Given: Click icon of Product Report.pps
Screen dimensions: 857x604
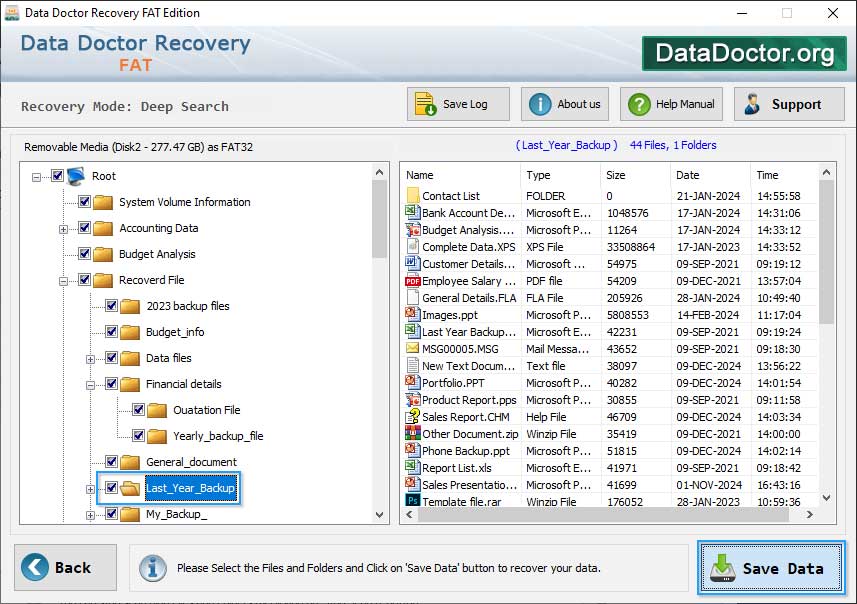Looking at the screenshot, I should tap(413, 400).
